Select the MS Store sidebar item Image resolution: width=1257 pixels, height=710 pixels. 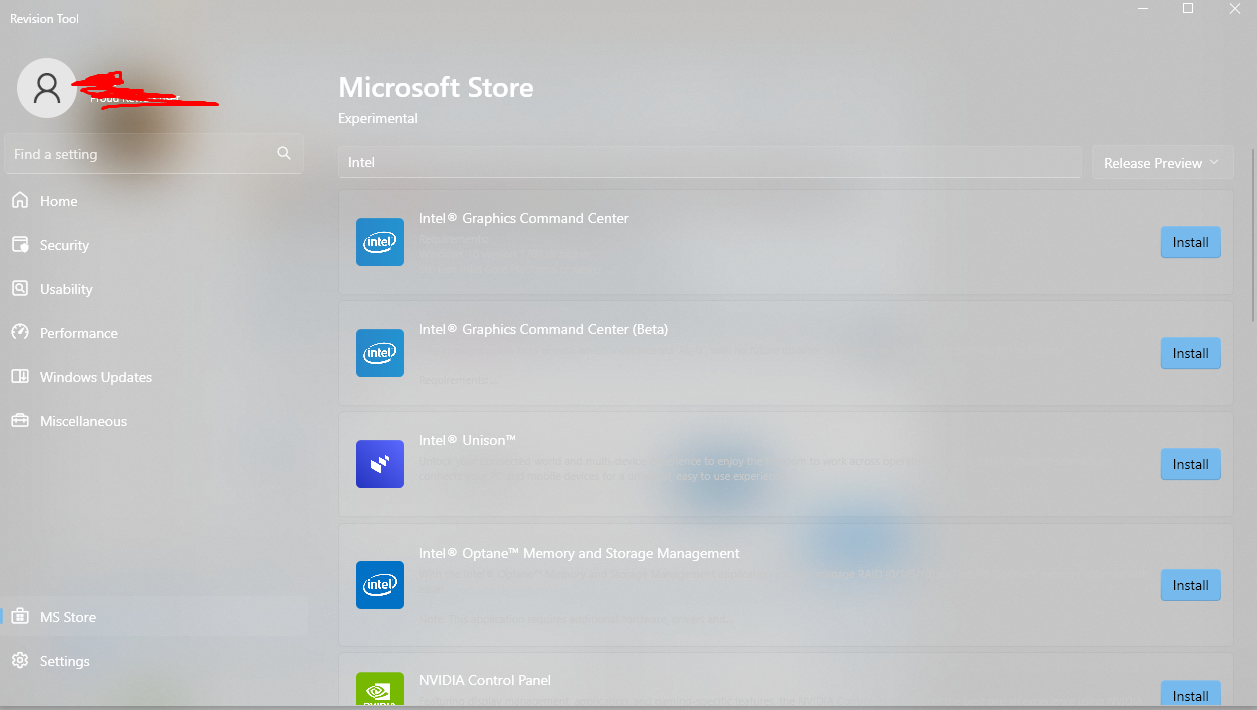tap(154, 617)
